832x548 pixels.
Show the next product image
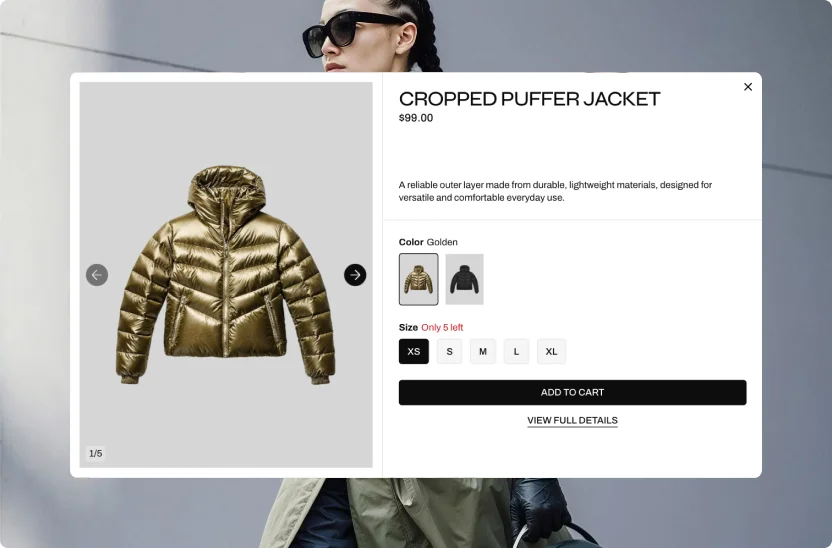point(355,275)
